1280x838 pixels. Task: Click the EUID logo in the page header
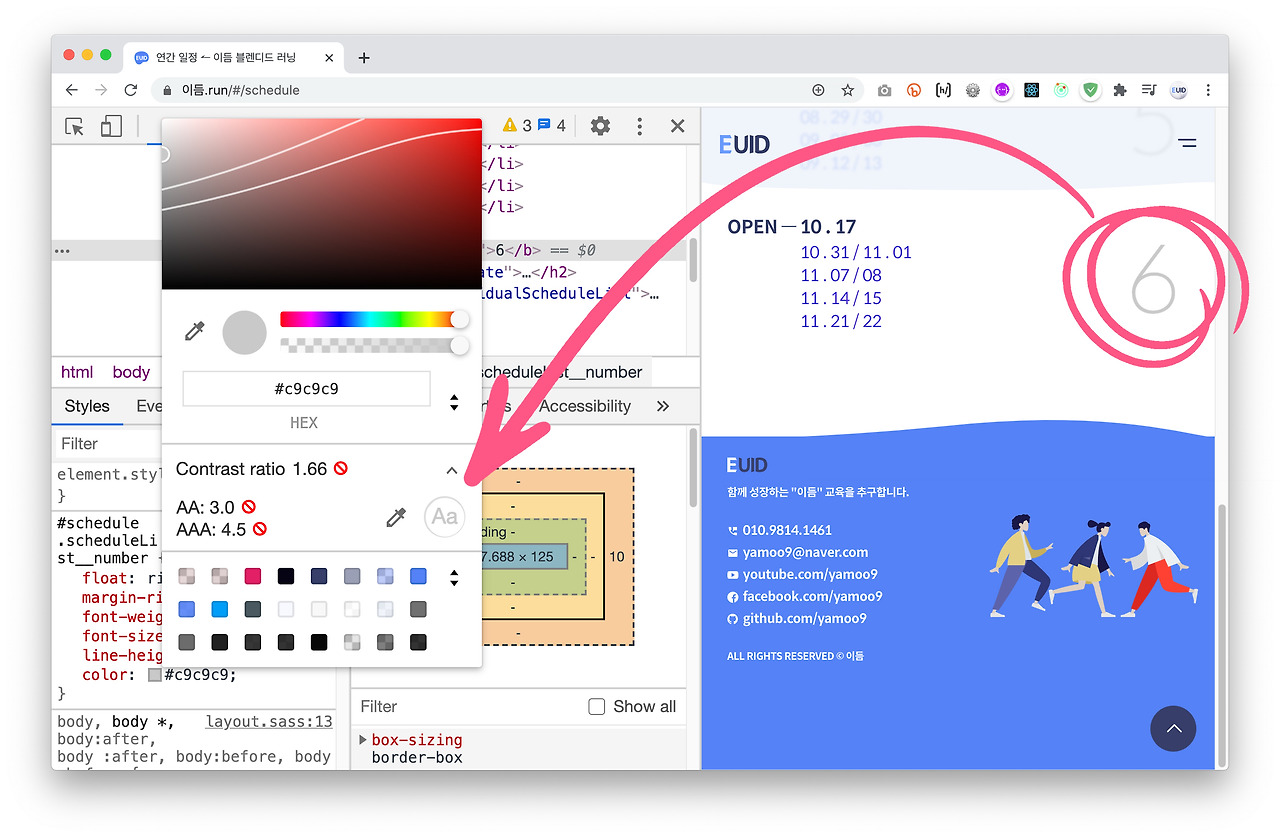coord(744,144)
